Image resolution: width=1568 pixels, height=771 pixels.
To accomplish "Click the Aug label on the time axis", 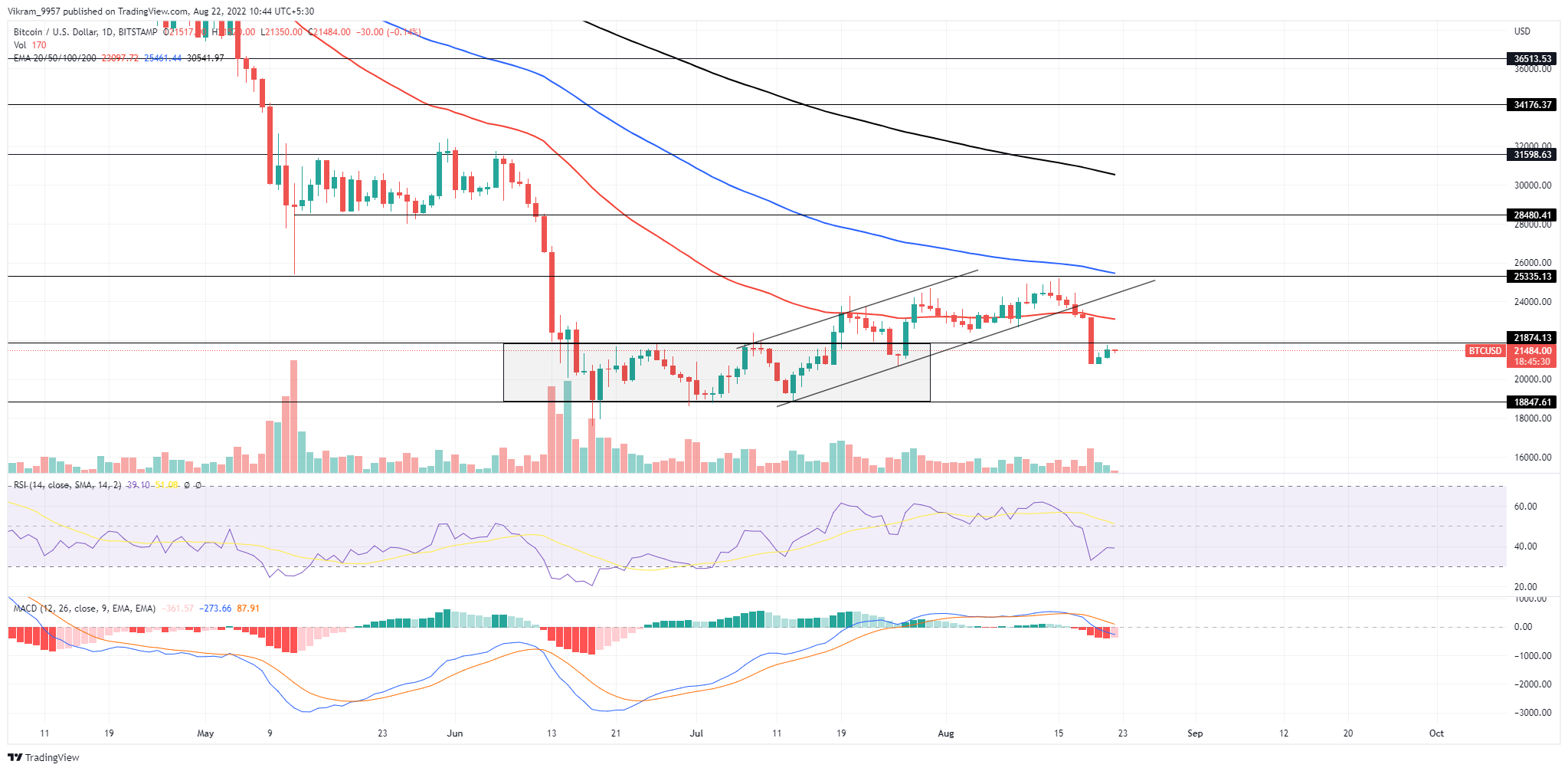I will [x=946, y=733].
